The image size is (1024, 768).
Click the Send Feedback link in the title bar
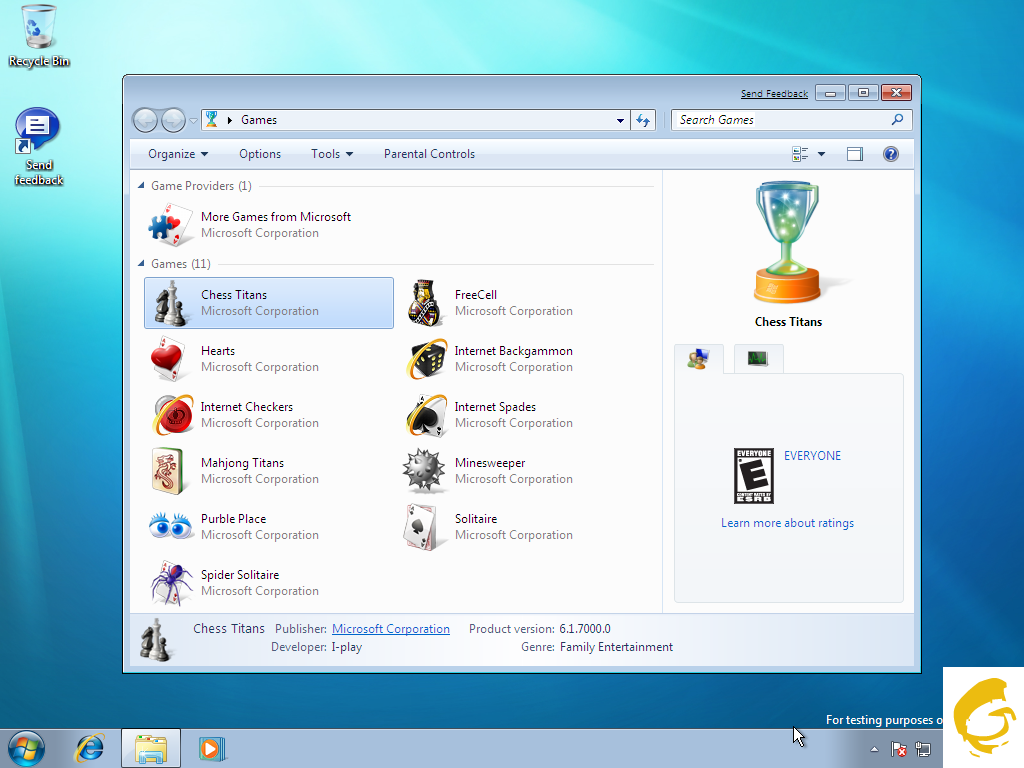click(775, 93)
